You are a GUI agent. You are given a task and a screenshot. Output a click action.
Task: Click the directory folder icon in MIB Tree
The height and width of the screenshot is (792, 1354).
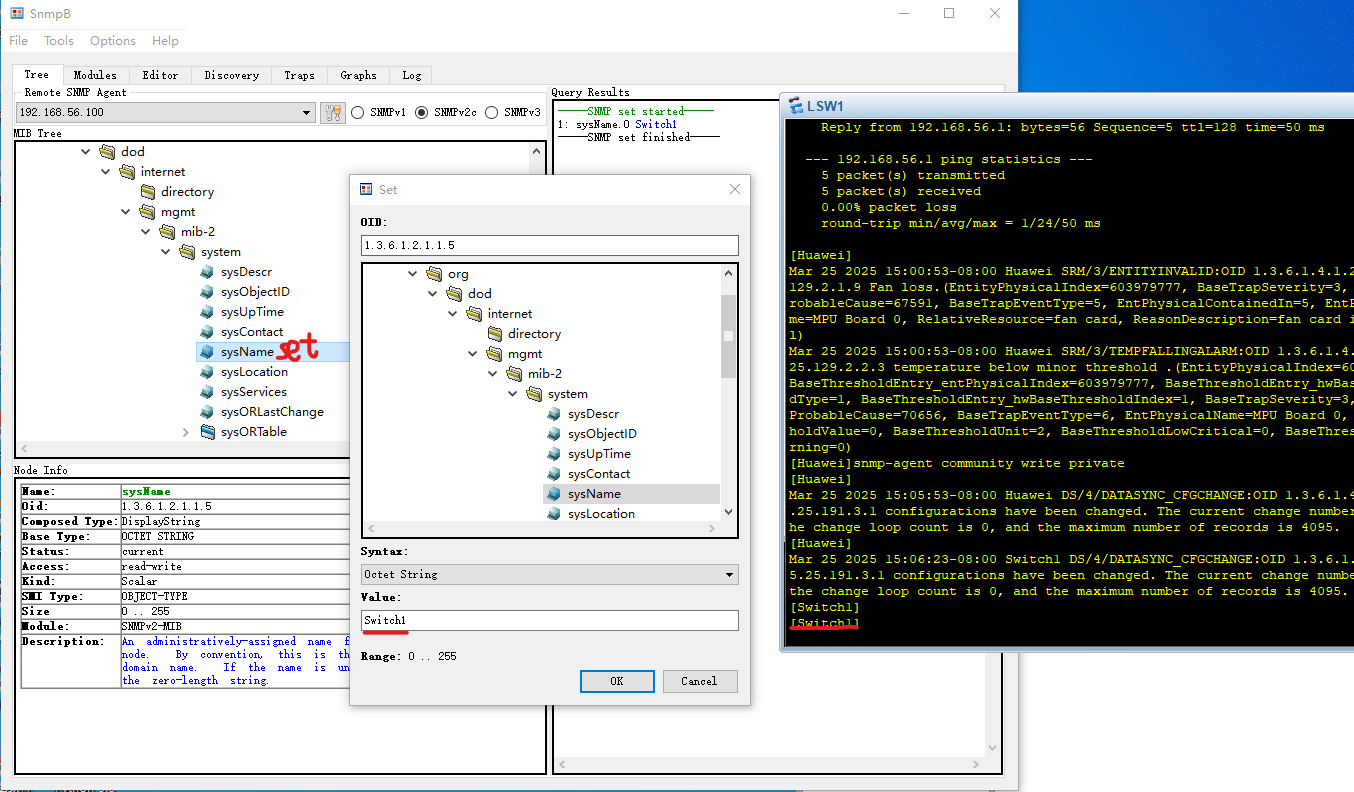coord(147,192)
